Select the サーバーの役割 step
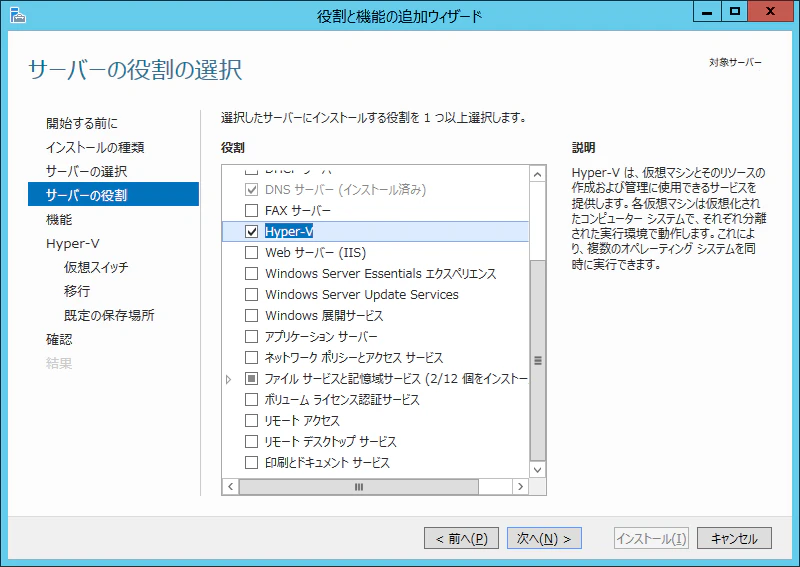The height and width of the screenshot is (567, 800). 113,194
